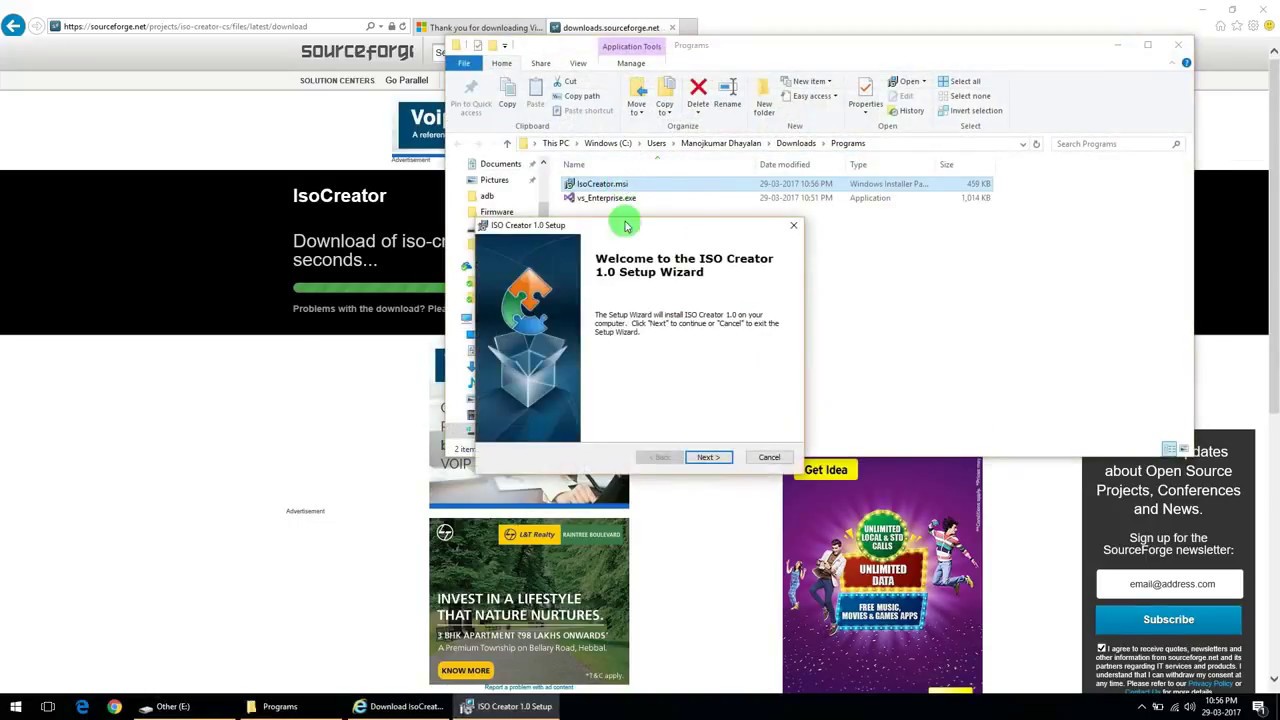Open Google Chrome from the taskbar
This screenshot has width=1280, height=720.
(x=114, y=706)
